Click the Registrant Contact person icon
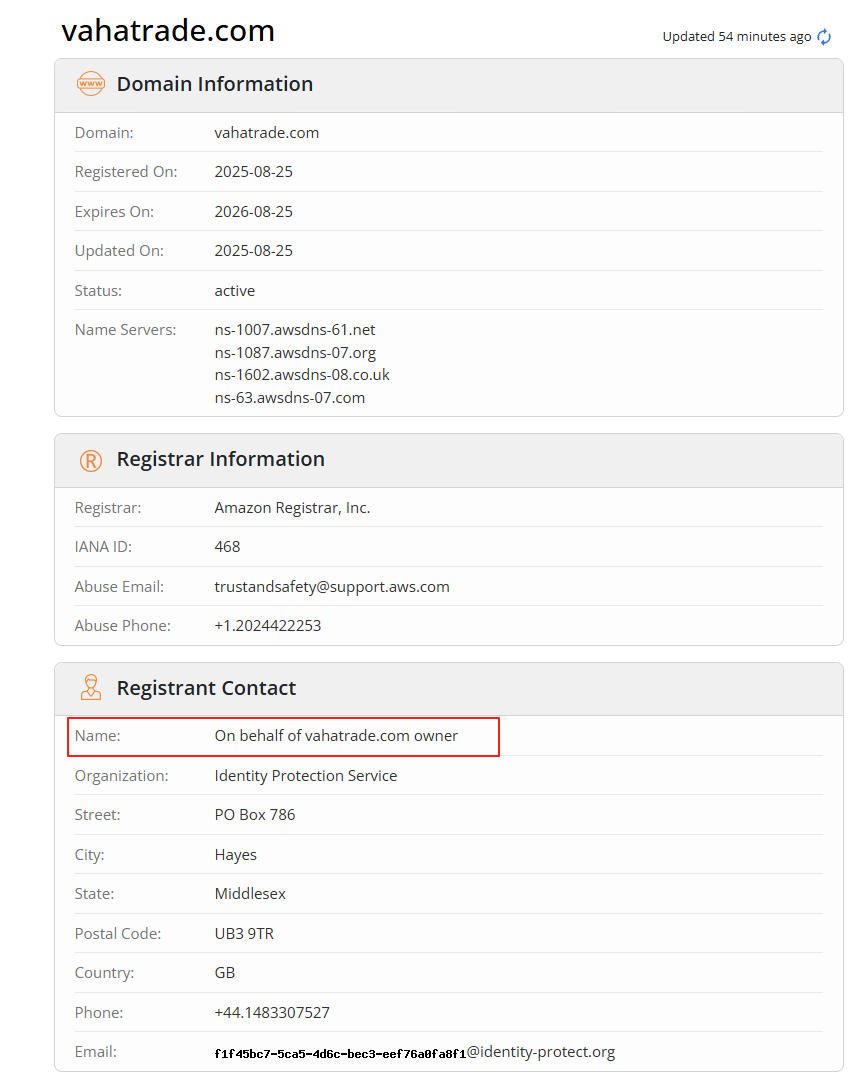Screen dimensions: 856x1086 tap(91, 688)
